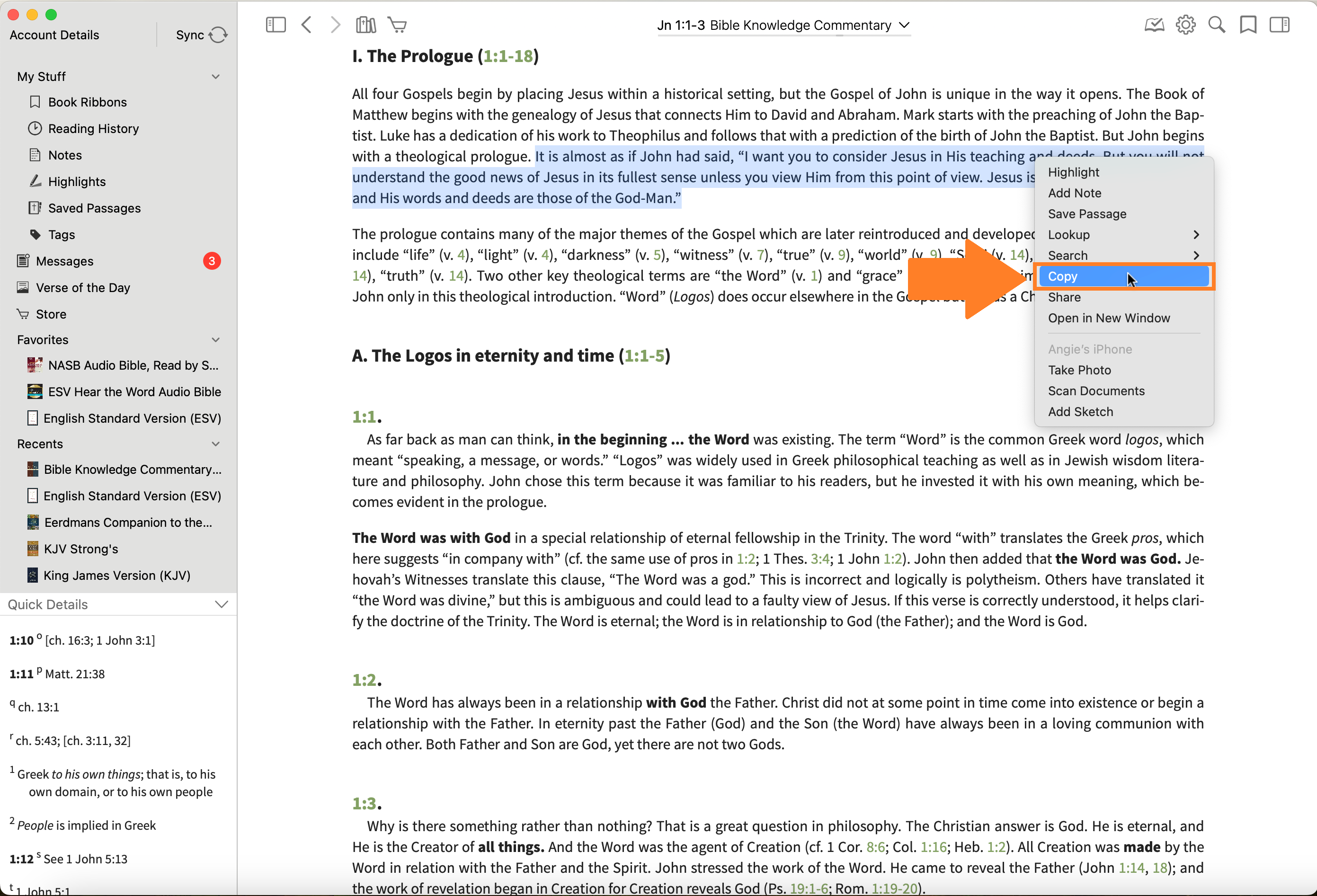The image size is (1317, 896).
Task: Follow the 3:4 Thessalonians reference link
Action: pos(820,559)
